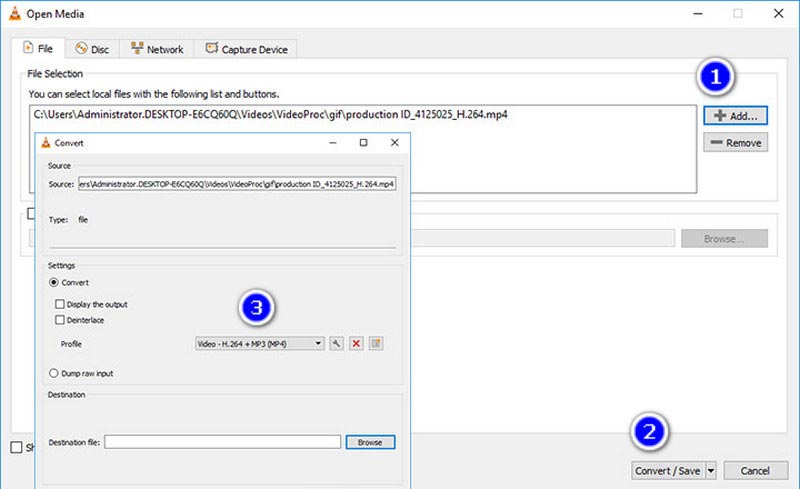800x489 pixels.
Task: Delete selected profile with the red X icon
Action: point(356,343)
